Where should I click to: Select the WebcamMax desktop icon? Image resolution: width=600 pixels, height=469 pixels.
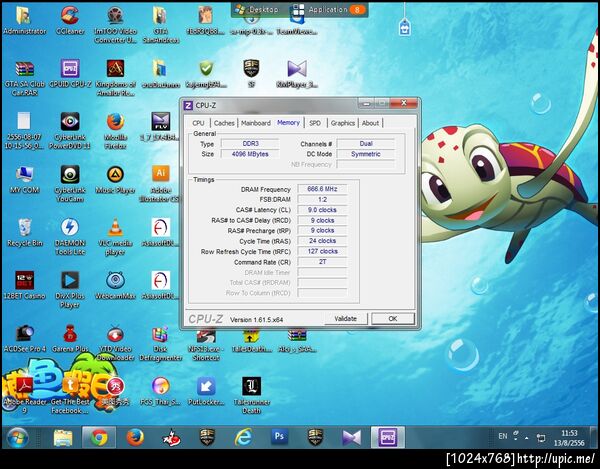(x=115, y=285)
